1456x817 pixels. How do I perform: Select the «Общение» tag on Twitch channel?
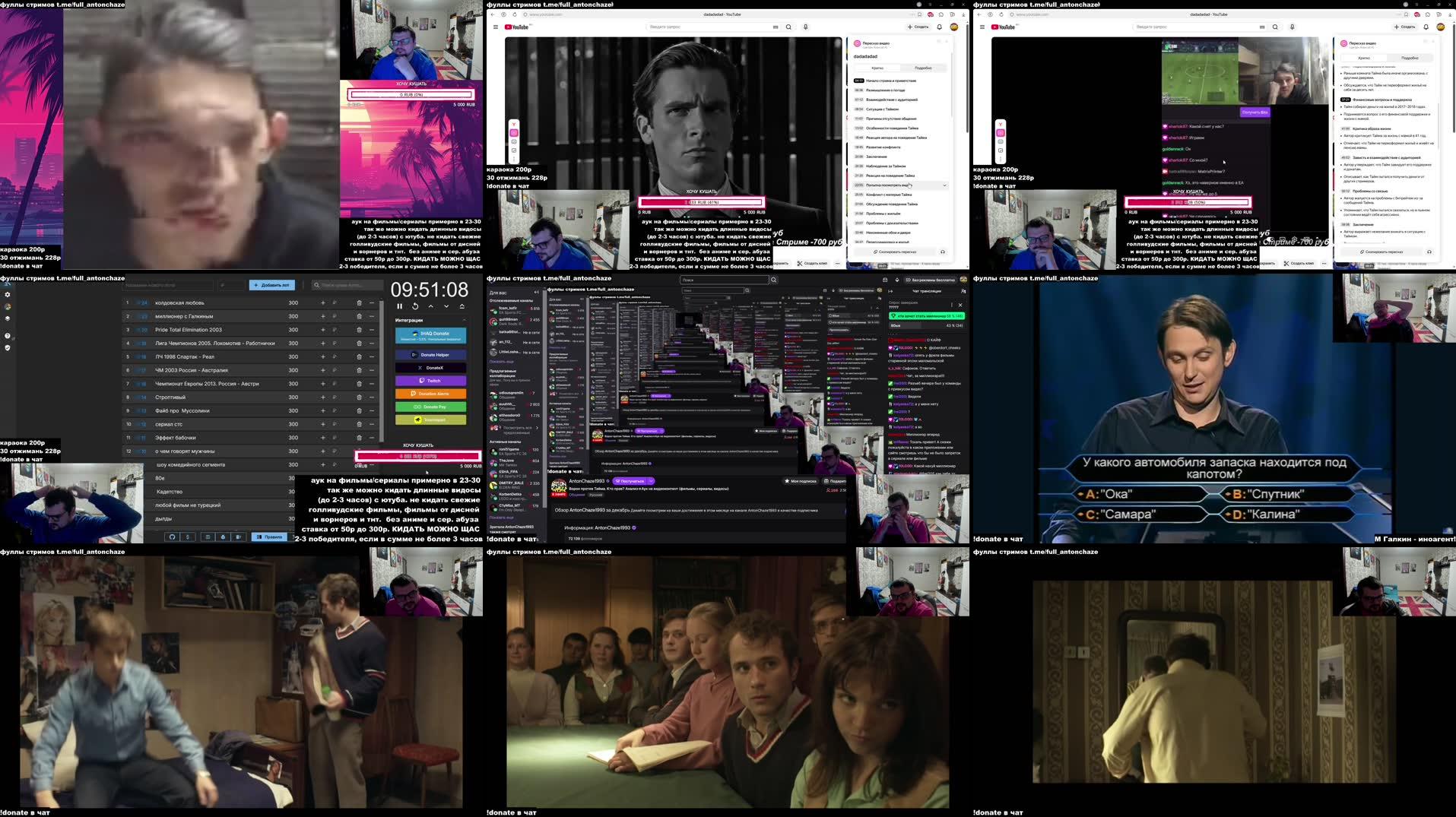click(576, 494)
